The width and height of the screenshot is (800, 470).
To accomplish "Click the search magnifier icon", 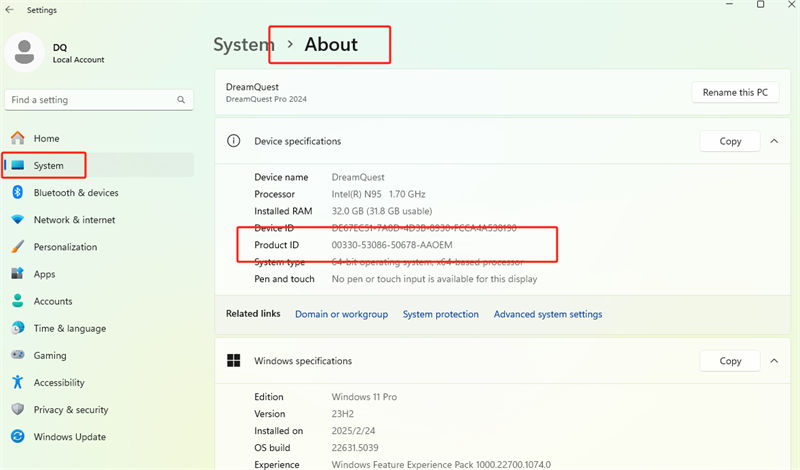I will click(x=181, y=100).
